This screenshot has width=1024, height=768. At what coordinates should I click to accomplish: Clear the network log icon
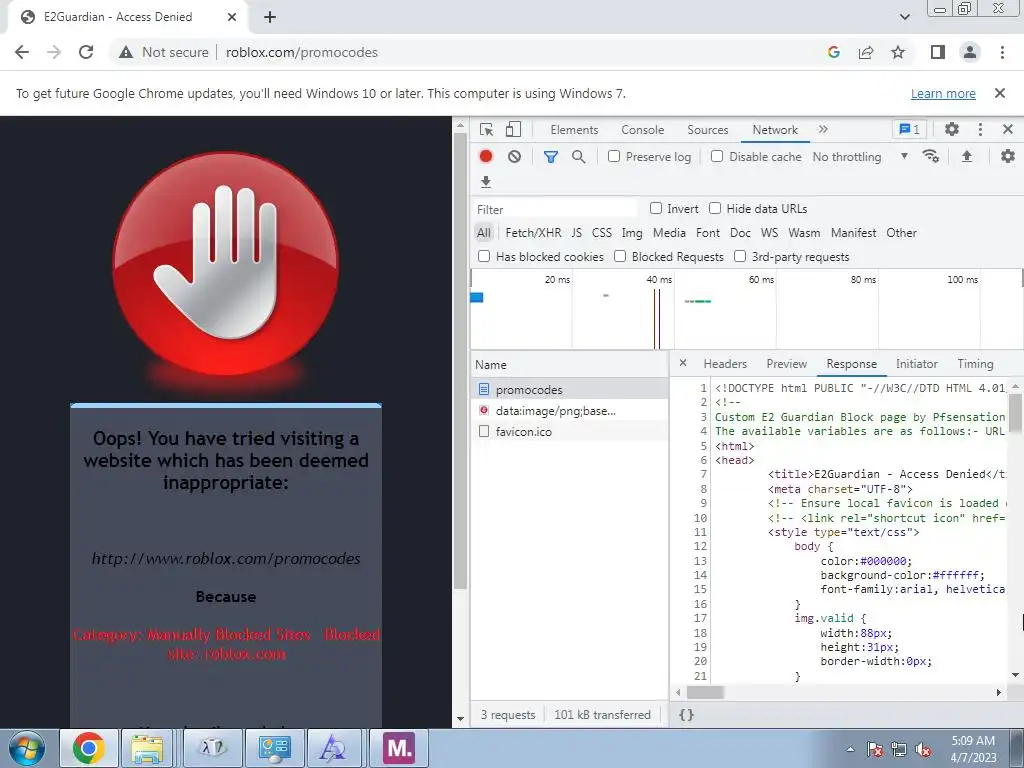515,157
